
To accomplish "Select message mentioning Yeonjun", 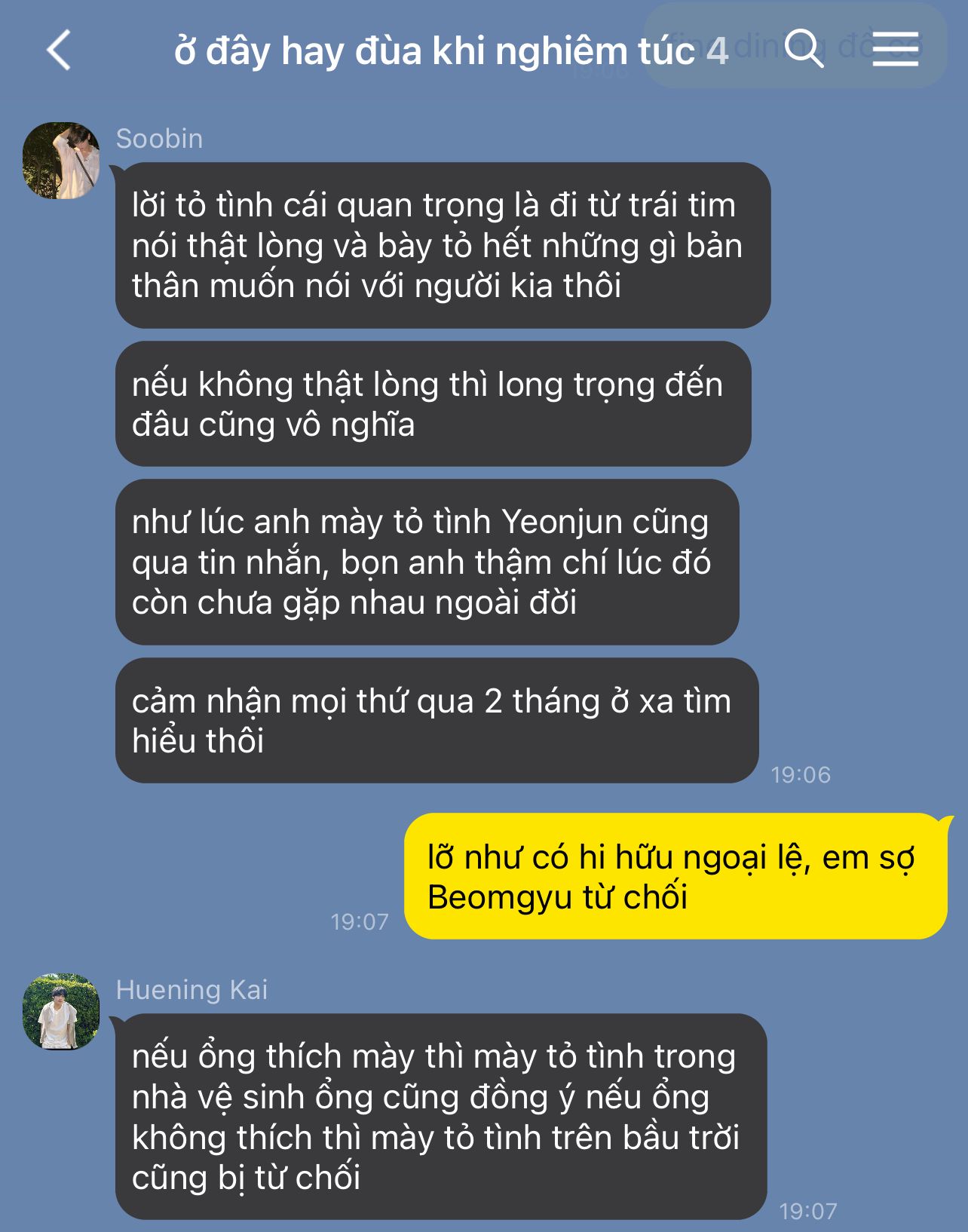I will (x=427, y=562).
